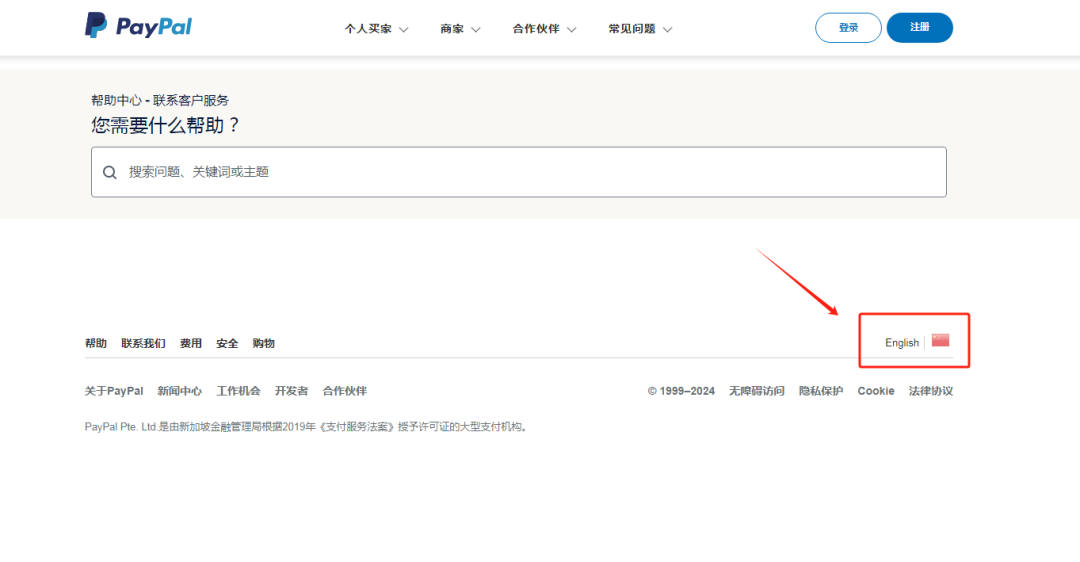Image resolution: width=1080 pixels, height=562 pixels.
Task: Expand the 个人买家 dropdown menu
Action: [x=376, y=29]
